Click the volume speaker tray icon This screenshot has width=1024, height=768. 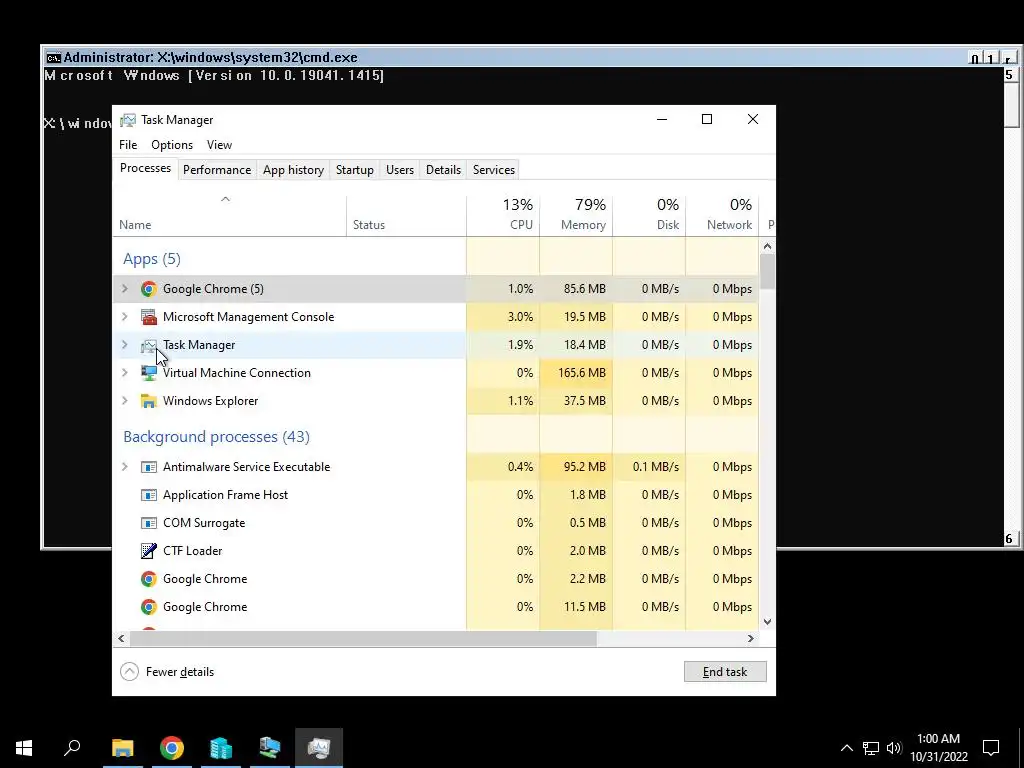click(x=894, y=748)
